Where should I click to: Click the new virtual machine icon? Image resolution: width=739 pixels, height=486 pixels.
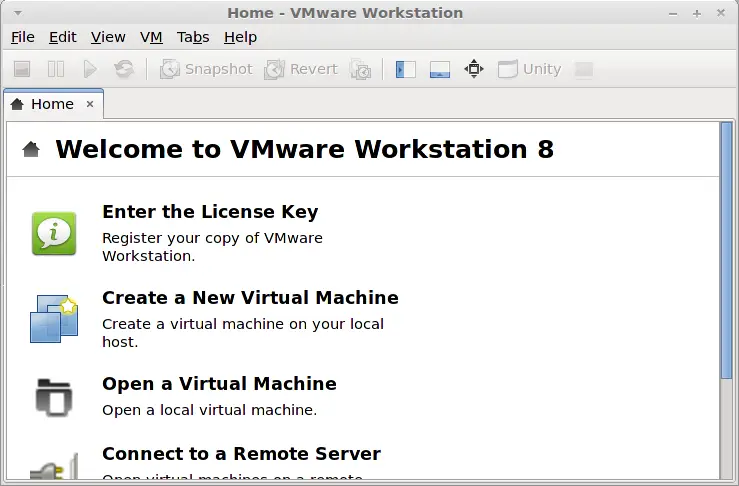54,319
